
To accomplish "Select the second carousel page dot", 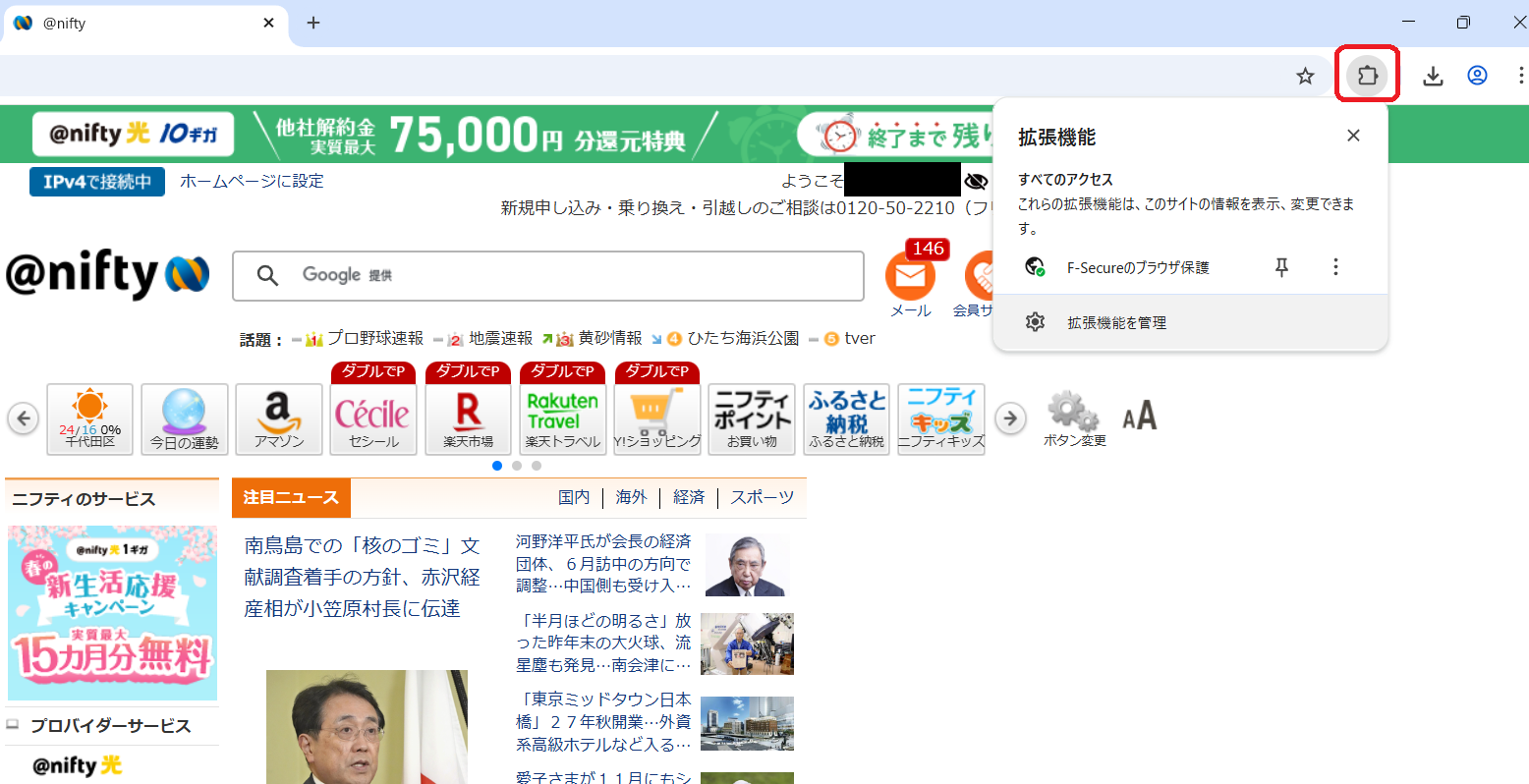I will click(517, 466).
